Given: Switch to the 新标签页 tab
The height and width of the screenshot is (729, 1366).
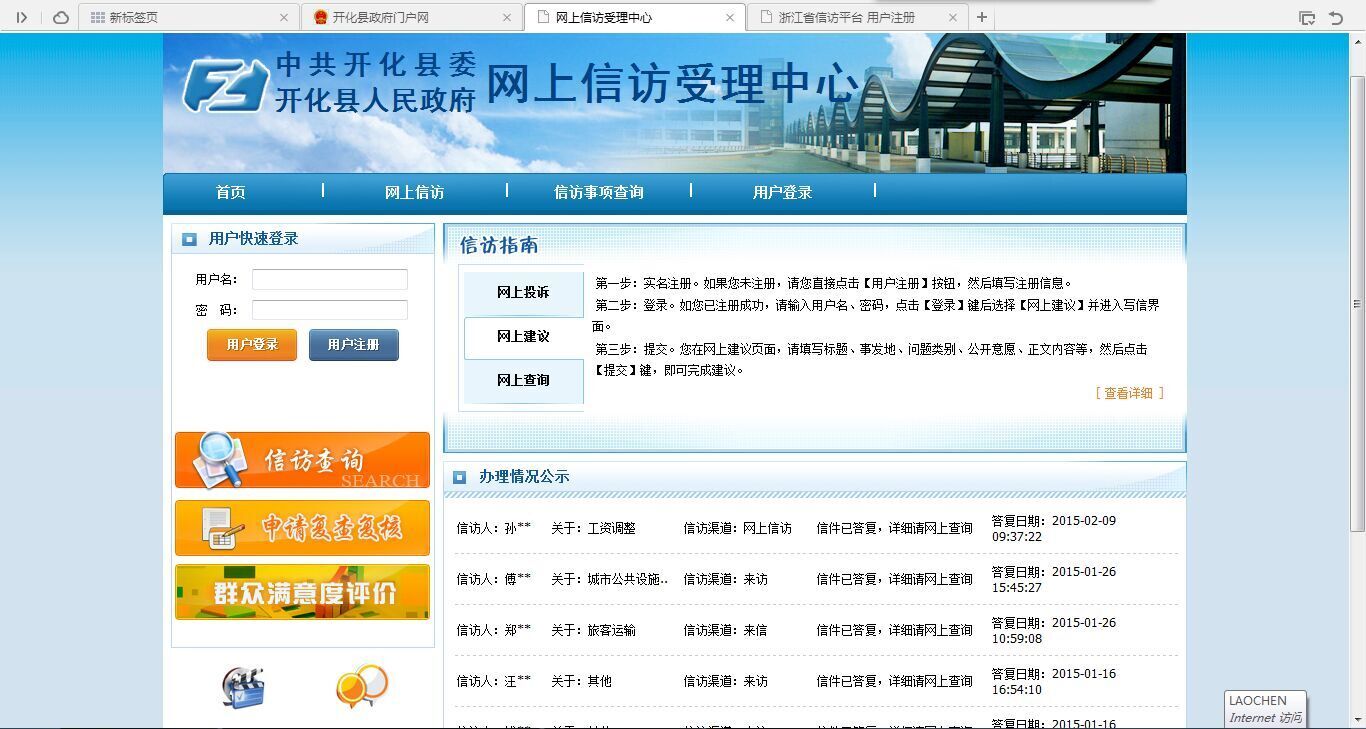Looking at the screenshot, I should click(188, 17).
